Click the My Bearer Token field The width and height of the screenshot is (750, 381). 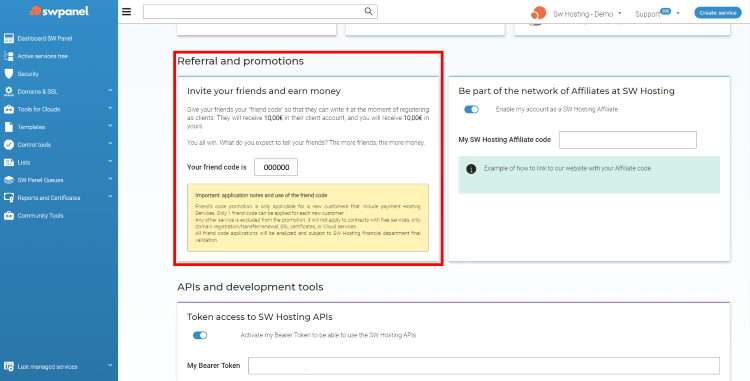coord(484,366)
